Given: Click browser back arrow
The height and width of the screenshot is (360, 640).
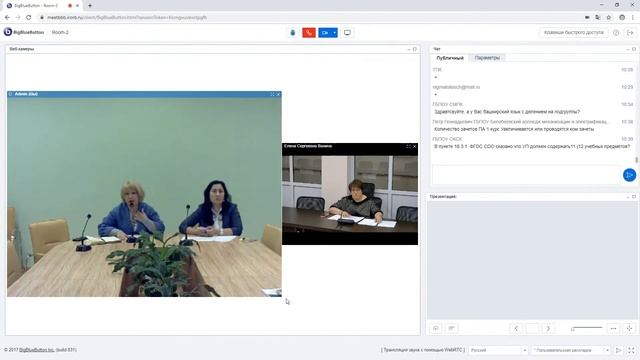Looking at the screenshot, I should tap(7, 17).
